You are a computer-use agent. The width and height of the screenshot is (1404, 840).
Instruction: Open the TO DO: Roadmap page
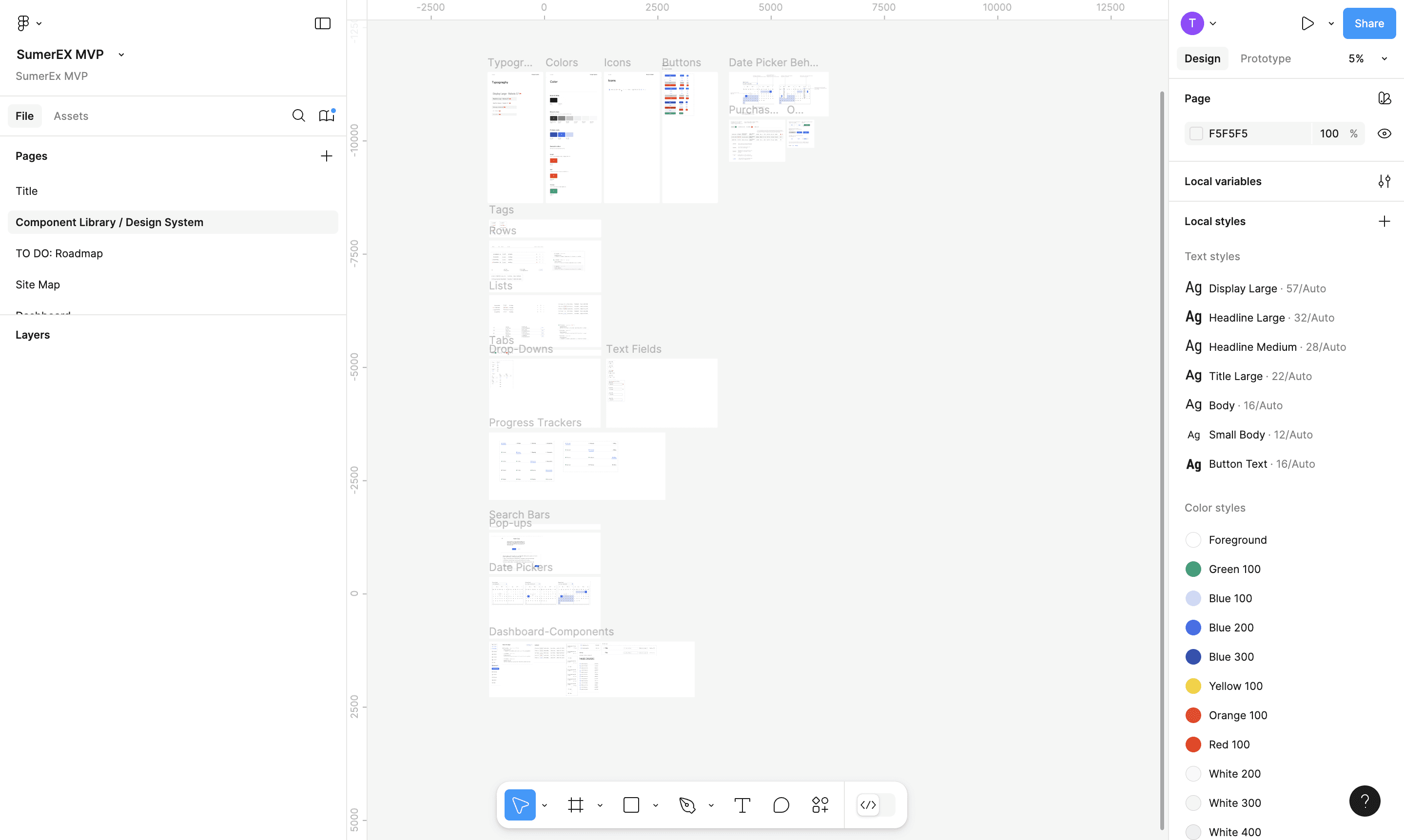59,253
